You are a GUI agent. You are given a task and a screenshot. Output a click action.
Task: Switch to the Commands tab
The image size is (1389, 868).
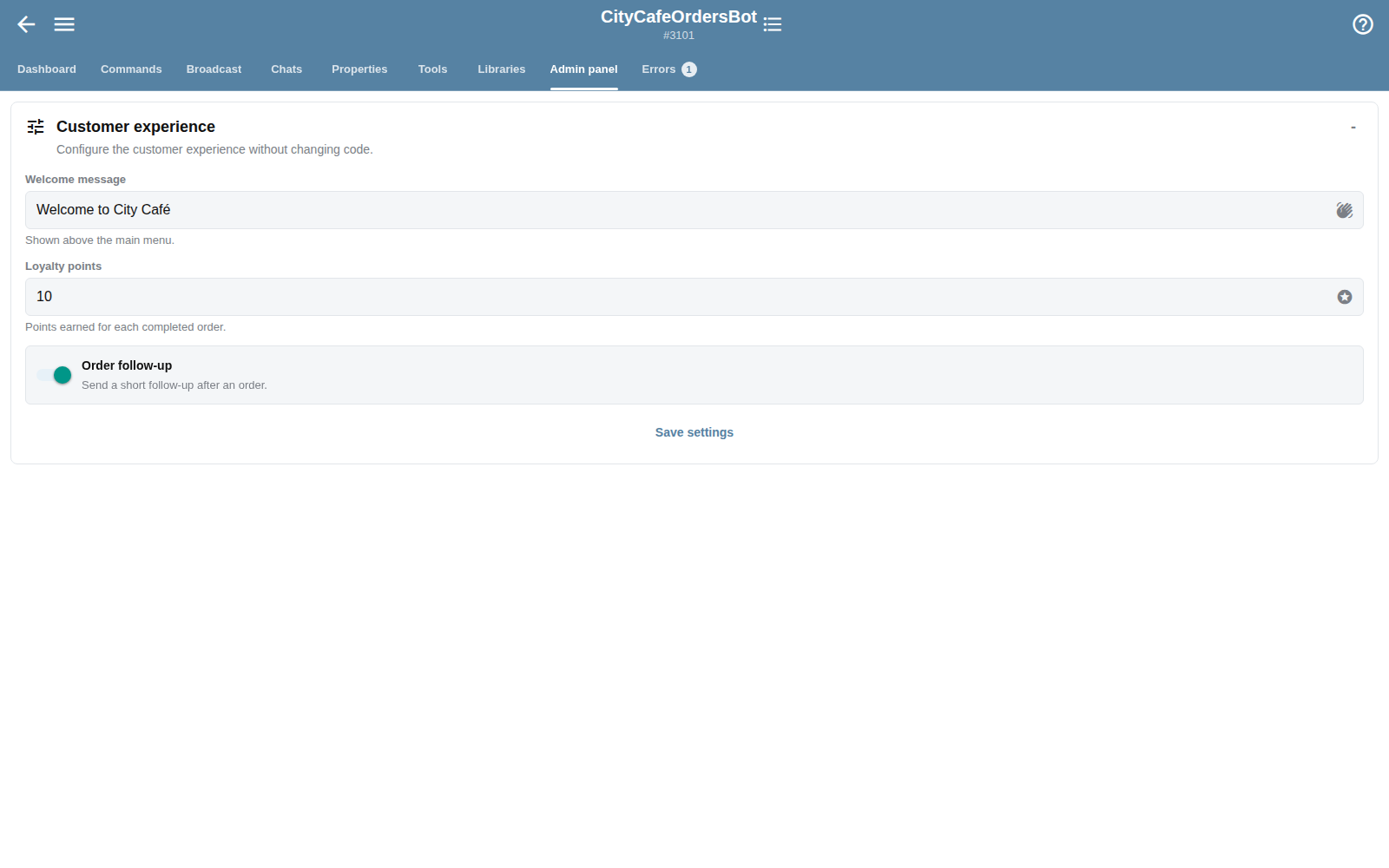click(131, 69)
